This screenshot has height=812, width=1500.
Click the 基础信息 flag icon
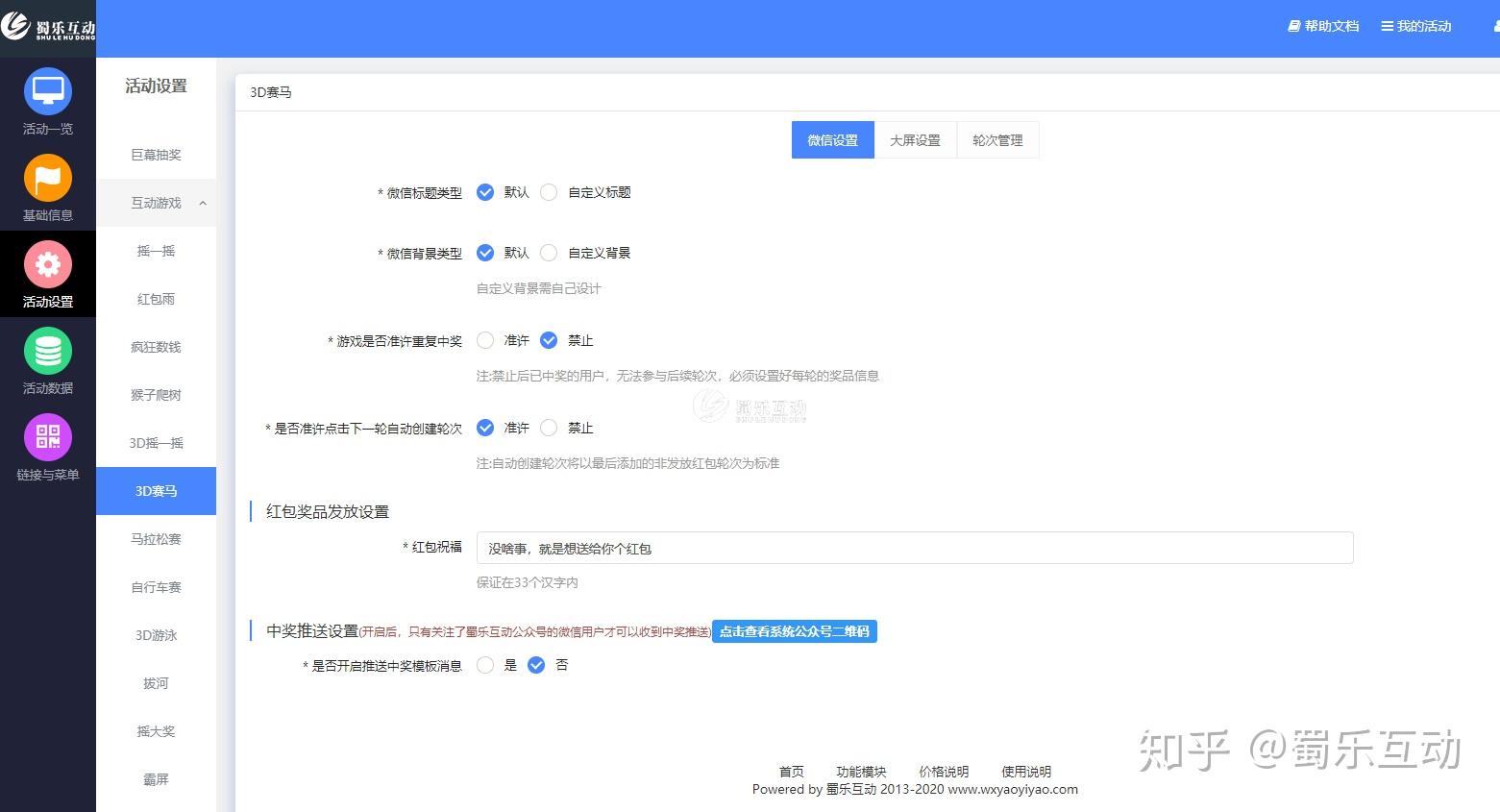point(48,178)
